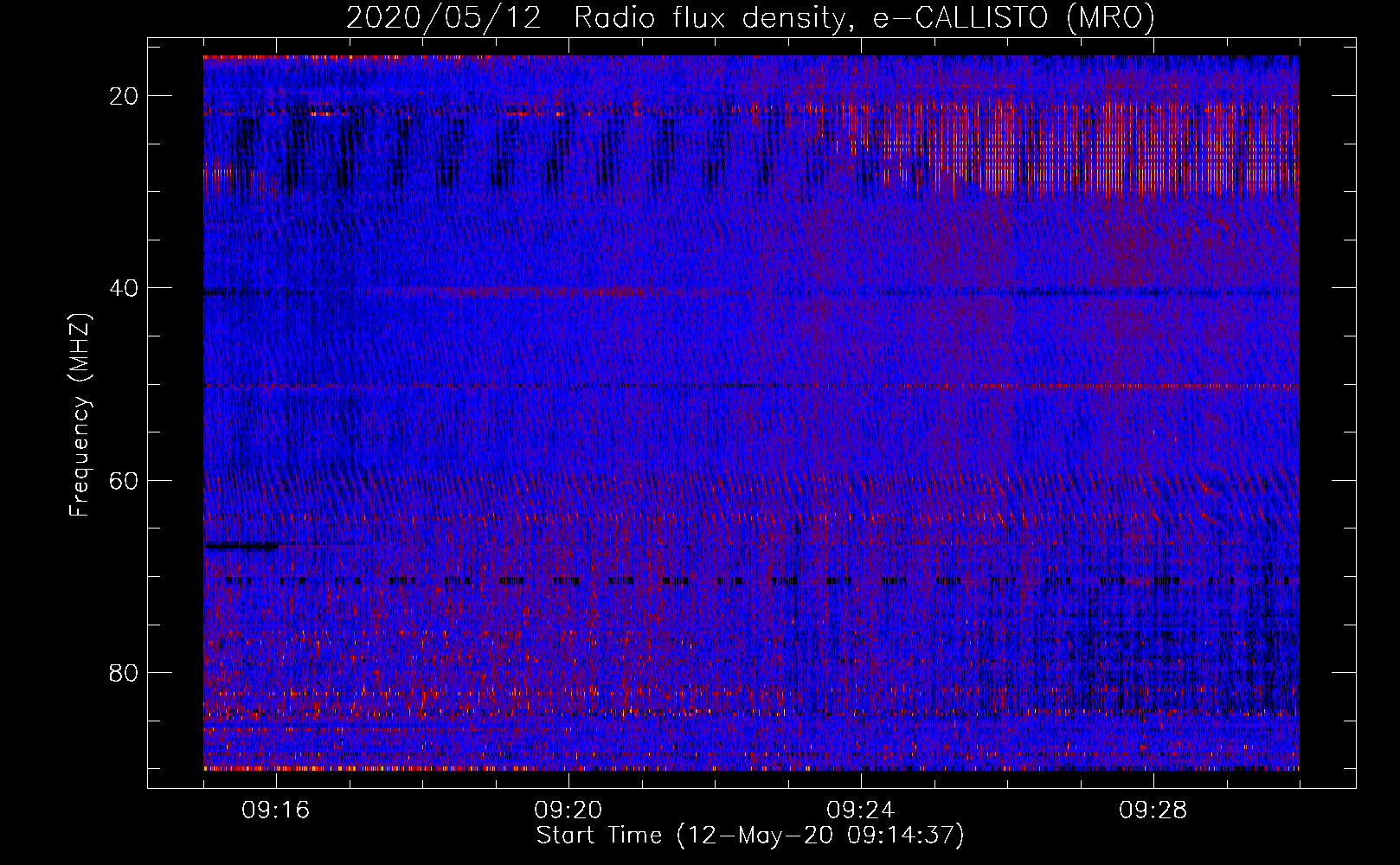The height and width of the screenshot is (865, 1400).
Task: Click the time tick label "09:28"
Action: coord(1153,810)
